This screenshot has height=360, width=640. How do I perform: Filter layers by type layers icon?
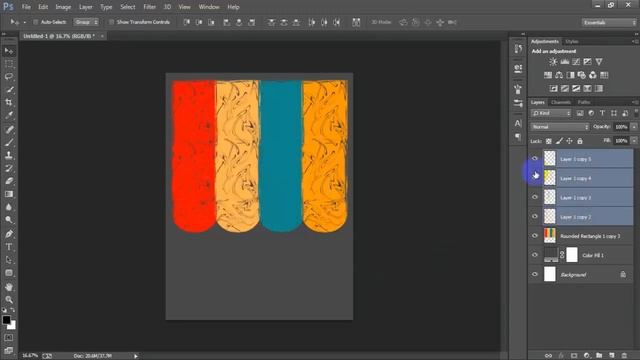tap(602, 113)
